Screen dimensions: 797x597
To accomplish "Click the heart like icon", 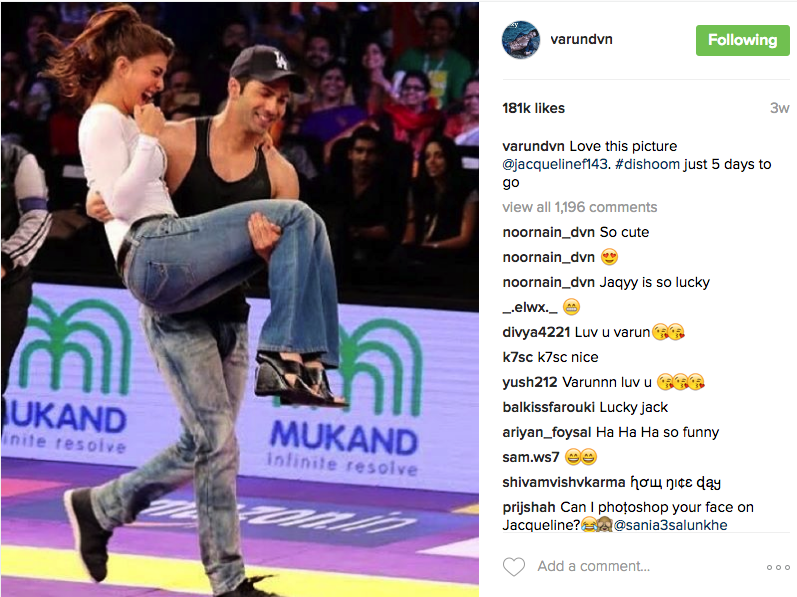I will pyautogui.click(x=513, y=567).
